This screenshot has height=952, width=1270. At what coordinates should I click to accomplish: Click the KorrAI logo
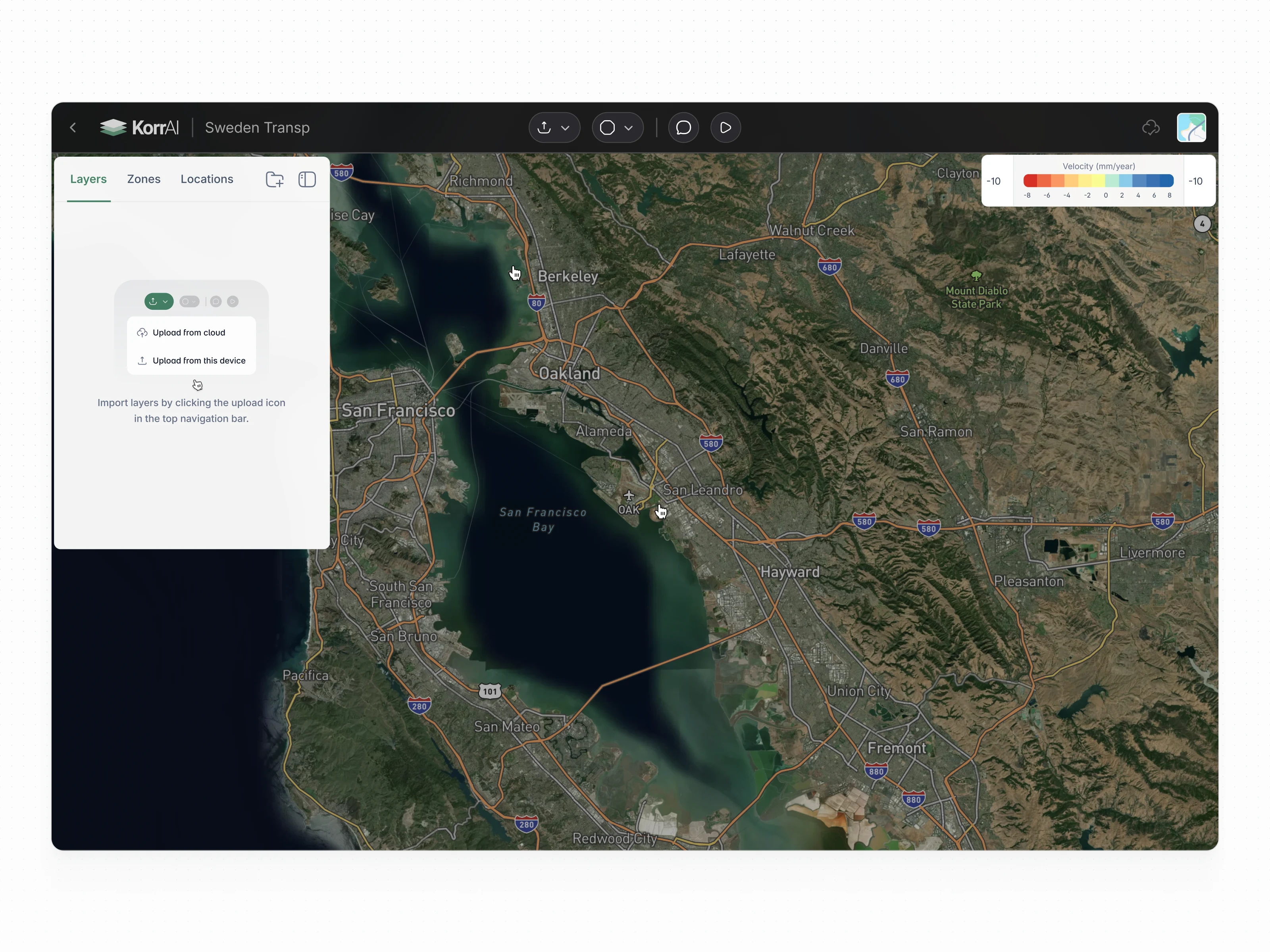coord(140,127)
